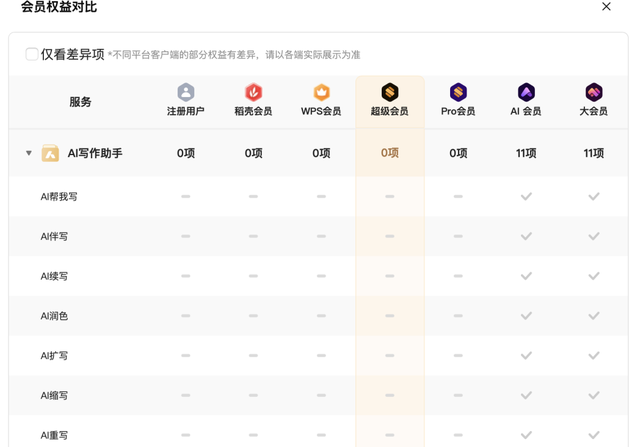Select the Pro会员 purple badge icon
This screenshot has height=447, width=640.
(x=458, y=92)
